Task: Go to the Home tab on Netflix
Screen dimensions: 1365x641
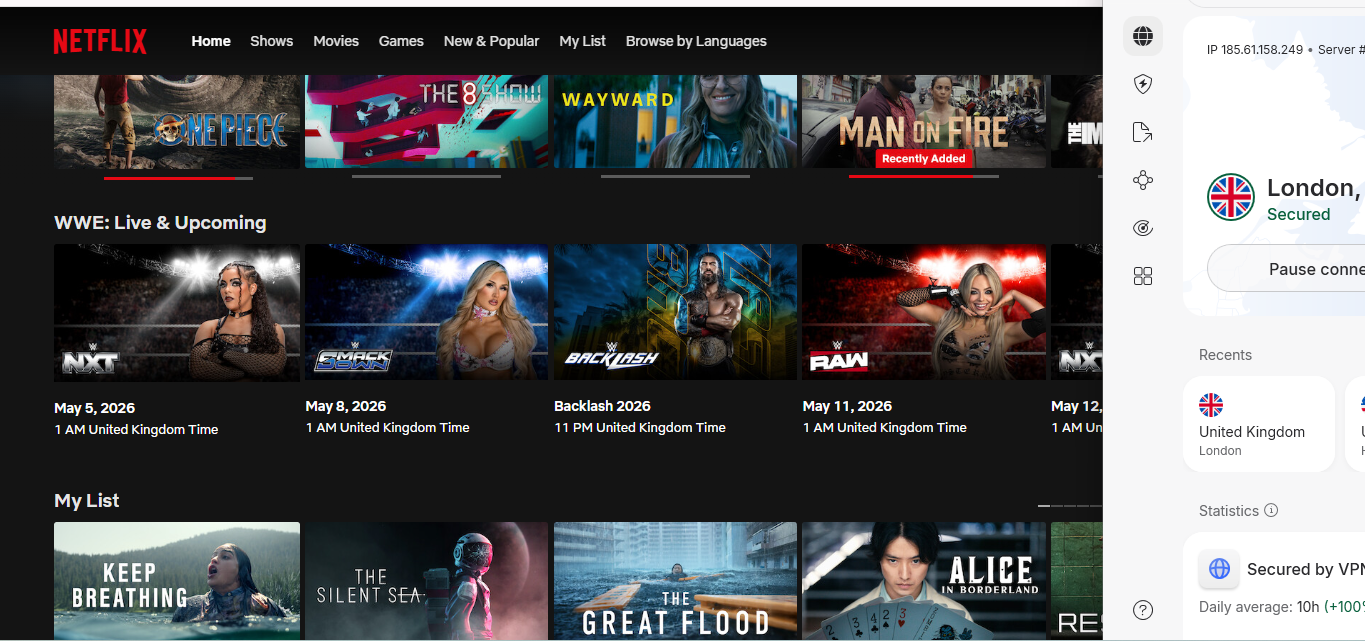Action: tap(211, 41)
